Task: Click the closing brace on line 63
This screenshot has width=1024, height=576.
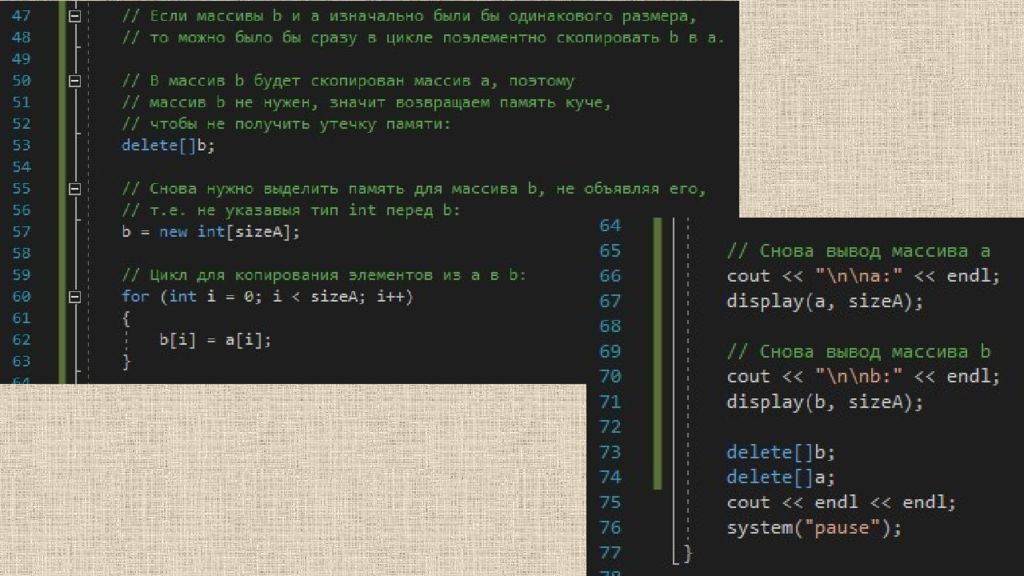Action: tap(126, 361)
